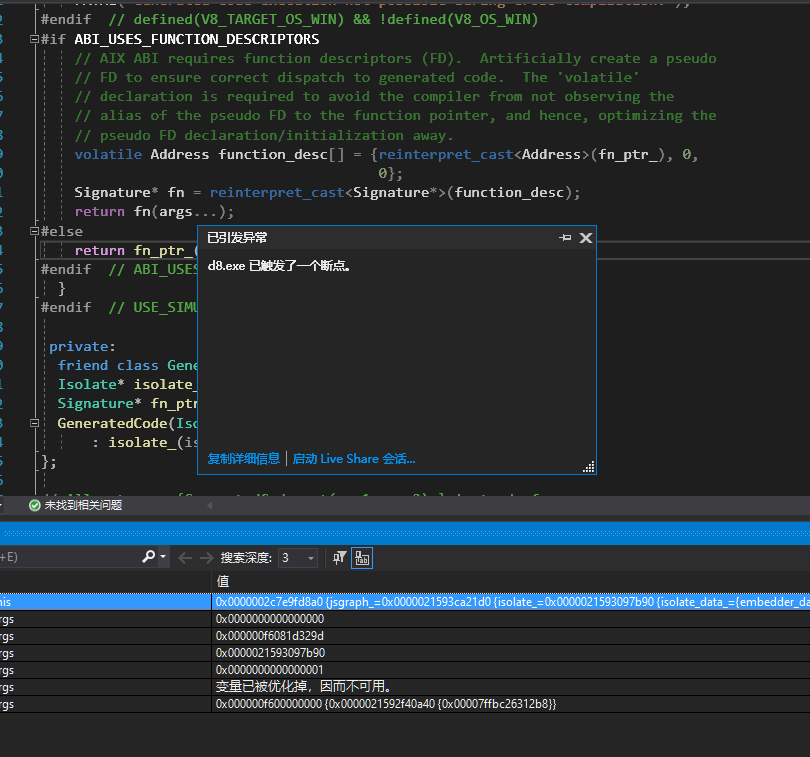The image size is (810, 757).
Task: Click the search box in locals panel
Action: point(70,557)
